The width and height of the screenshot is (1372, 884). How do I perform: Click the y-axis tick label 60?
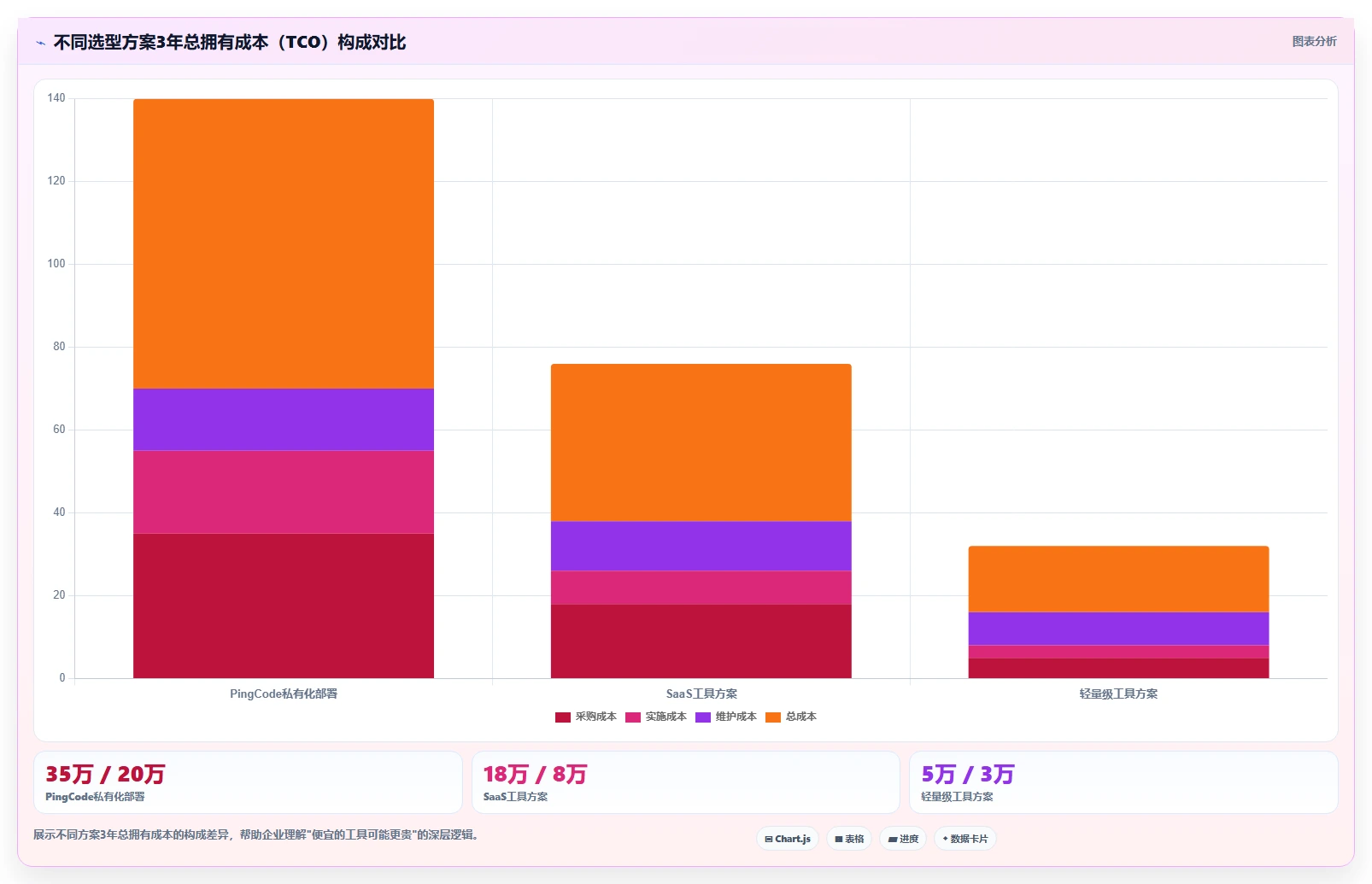59,430
